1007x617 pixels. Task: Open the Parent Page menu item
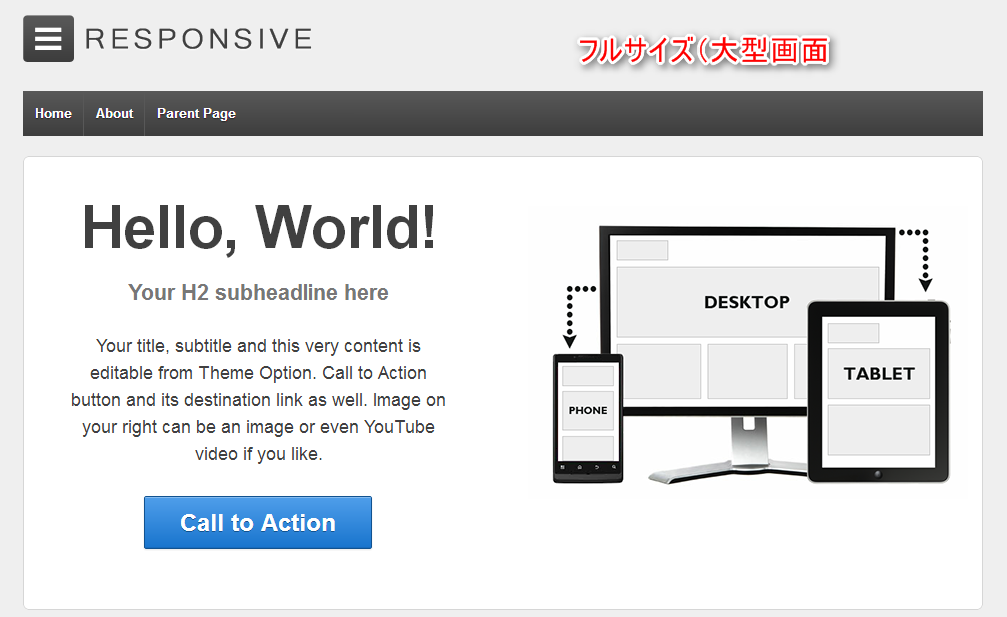tap(197, 114)
